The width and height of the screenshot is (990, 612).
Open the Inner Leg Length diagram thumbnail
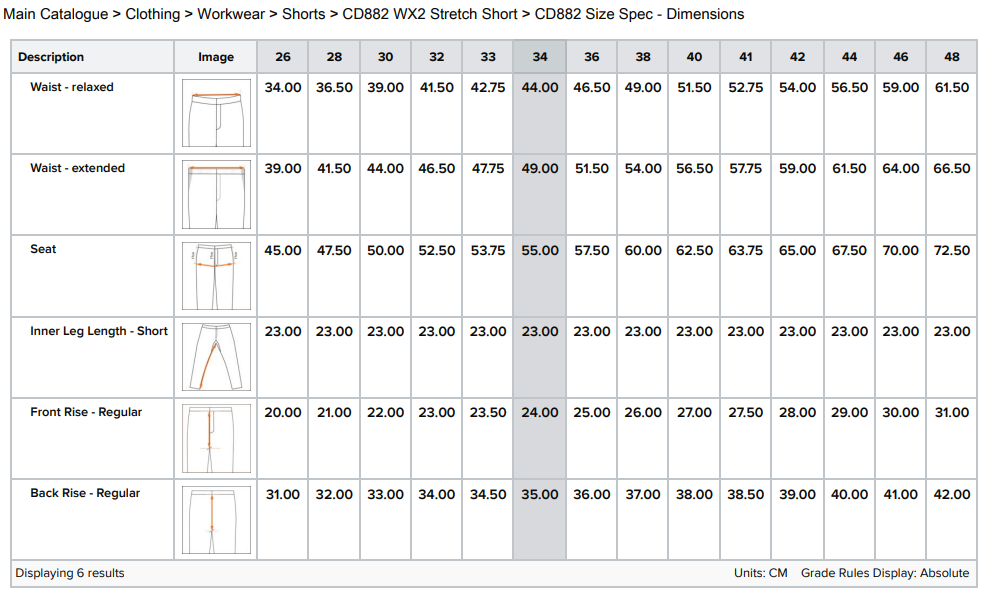216,357
